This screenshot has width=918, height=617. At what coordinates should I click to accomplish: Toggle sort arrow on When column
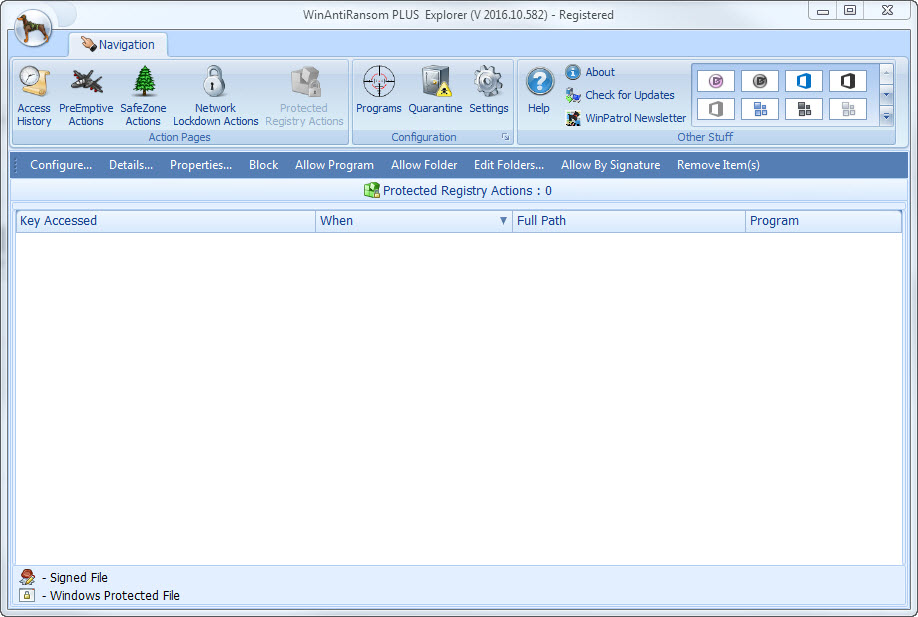pyautogui.click(x=503, y=221)
